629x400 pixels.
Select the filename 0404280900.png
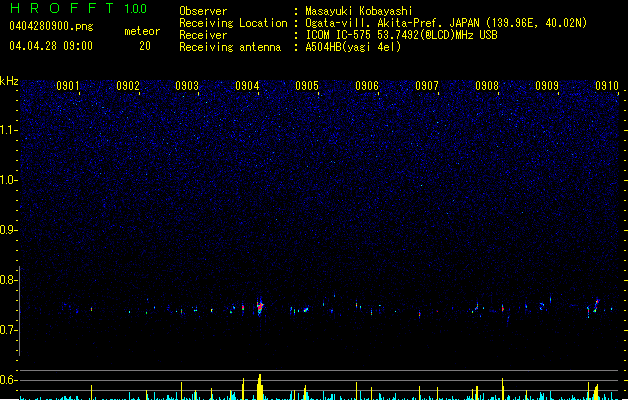point(51,26)
